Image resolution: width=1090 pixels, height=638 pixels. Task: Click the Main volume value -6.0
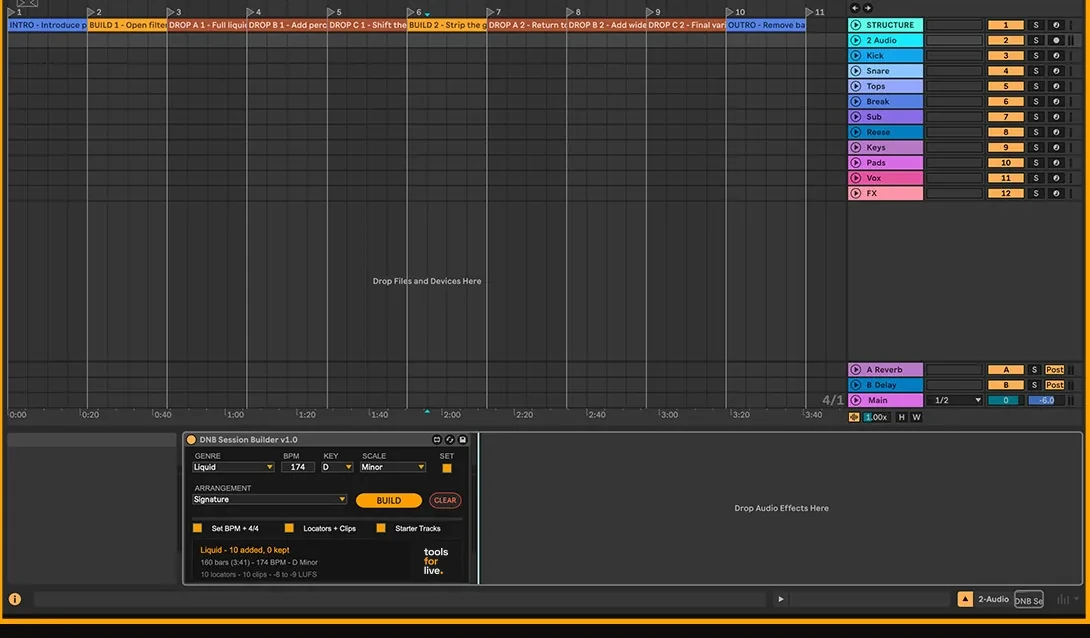[1046, 400]
